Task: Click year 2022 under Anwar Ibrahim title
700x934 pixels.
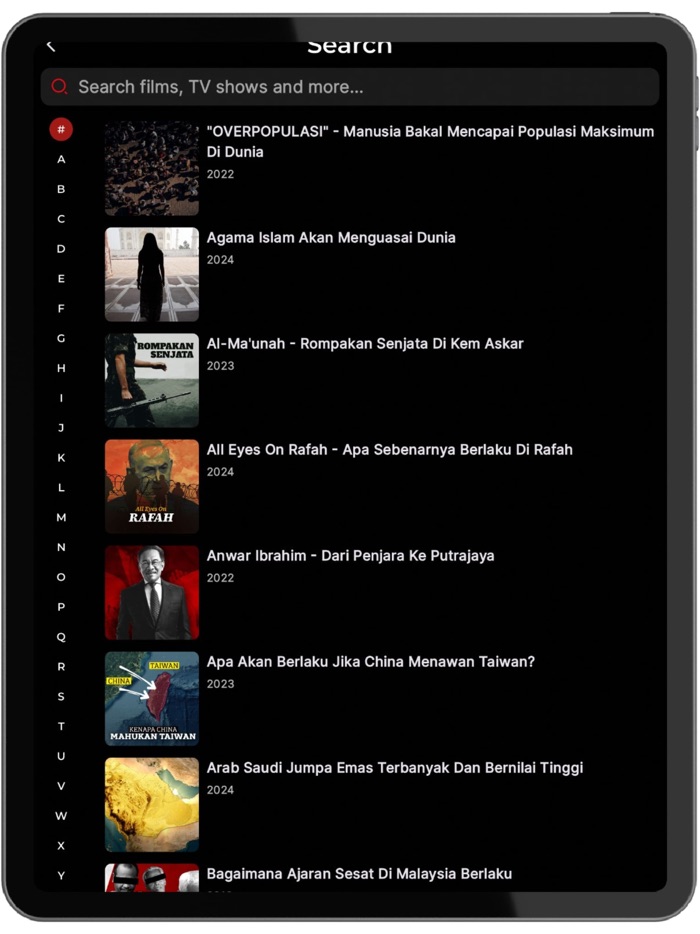Action: 220,578
